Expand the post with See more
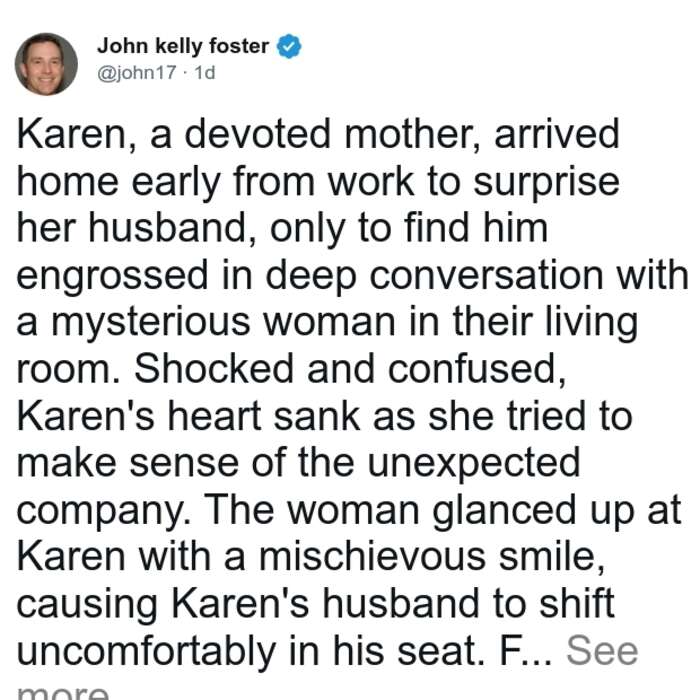Image resolution: width=700 pixels, height=700 pixels. click(602, 651)
